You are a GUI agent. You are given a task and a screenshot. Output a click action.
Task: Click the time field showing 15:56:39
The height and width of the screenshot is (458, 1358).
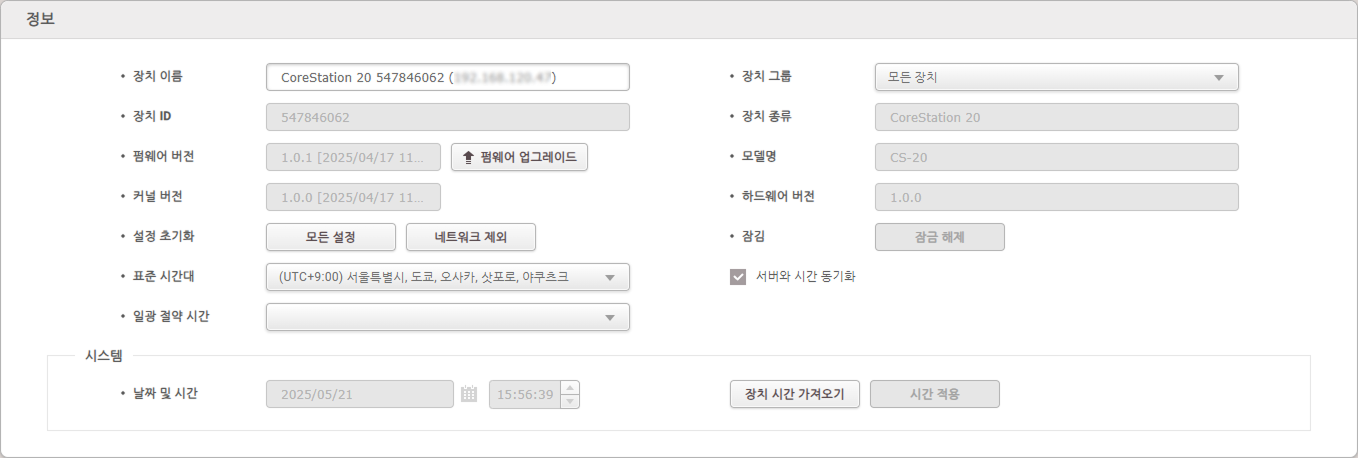[x=525, y=394]
